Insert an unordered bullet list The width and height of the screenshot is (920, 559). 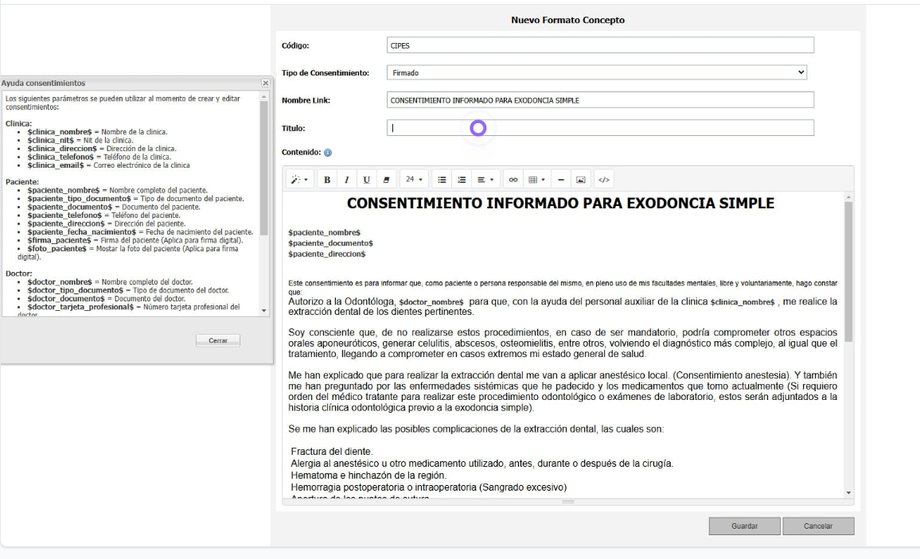pyautogui.click(x=442, y=179)
